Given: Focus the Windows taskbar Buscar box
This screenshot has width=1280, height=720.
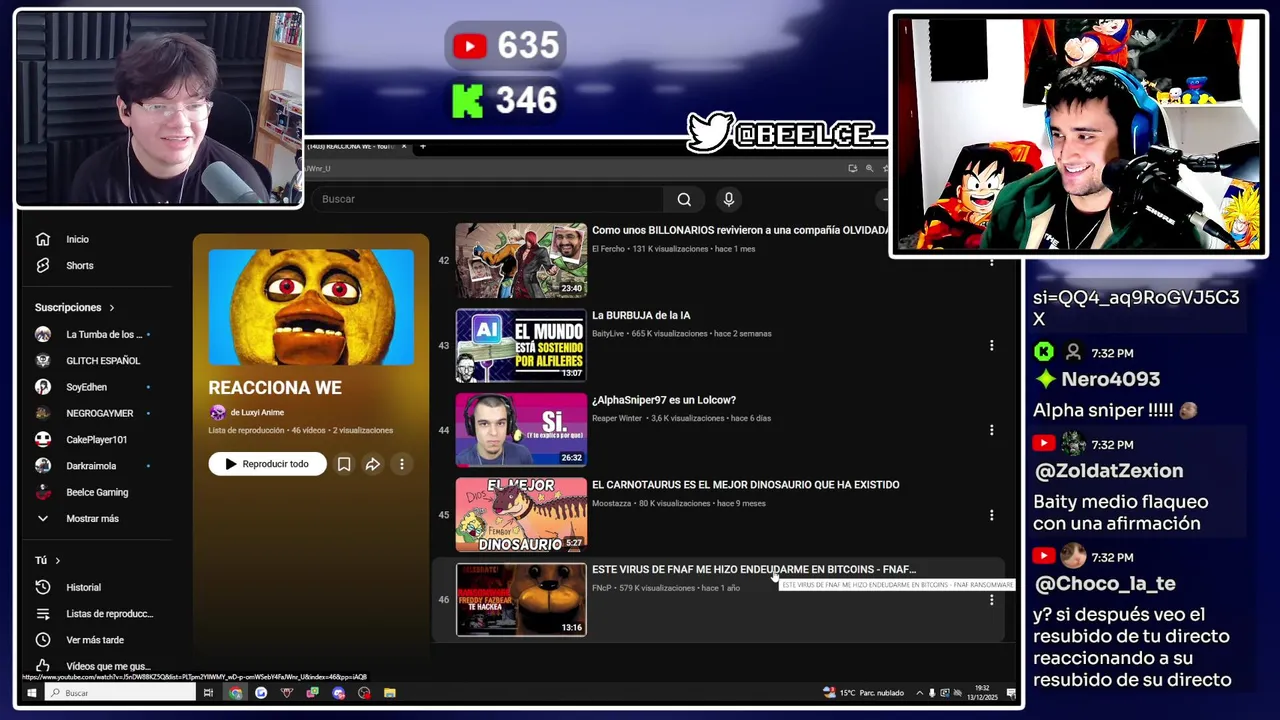Looking at the screenshot, I should pyautogui.click(x=120, y=692).
